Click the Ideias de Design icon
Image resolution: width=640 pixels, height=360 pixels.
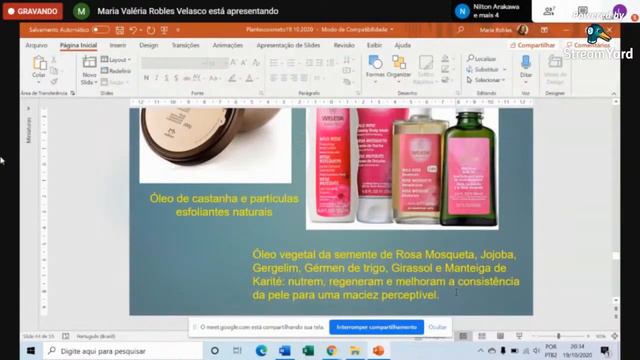click(x=555, y=62)
